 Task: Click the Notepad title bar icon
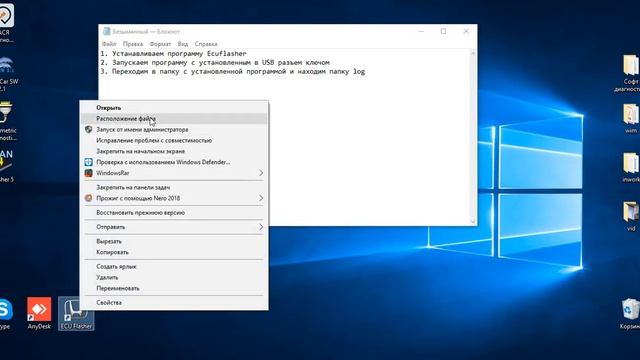click(107, 31)
